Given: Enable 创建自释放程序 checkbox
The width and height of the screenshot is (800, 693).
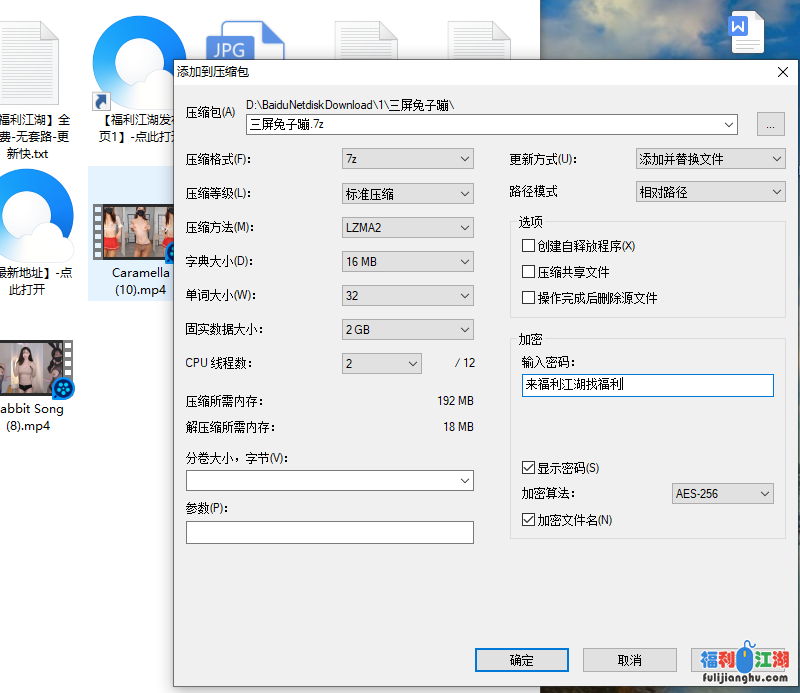Looking at the screenshot, I should point(529,246).
